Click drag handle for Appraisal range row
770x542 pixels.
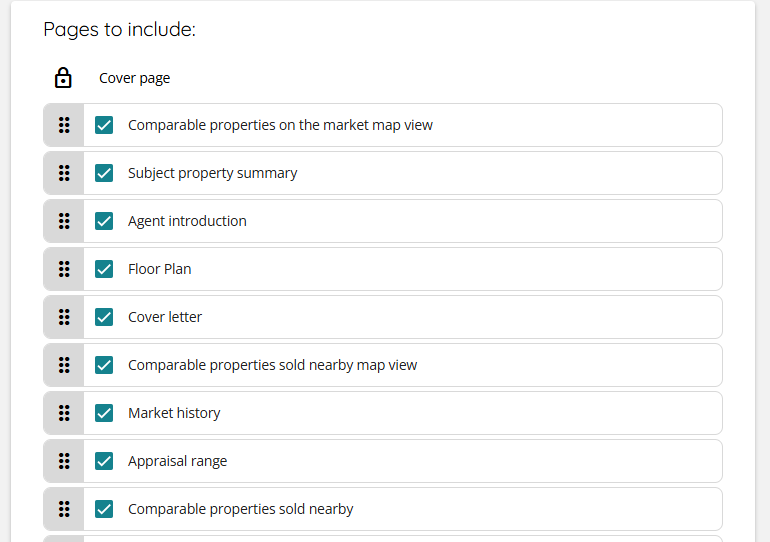click(x=64, y=461)
